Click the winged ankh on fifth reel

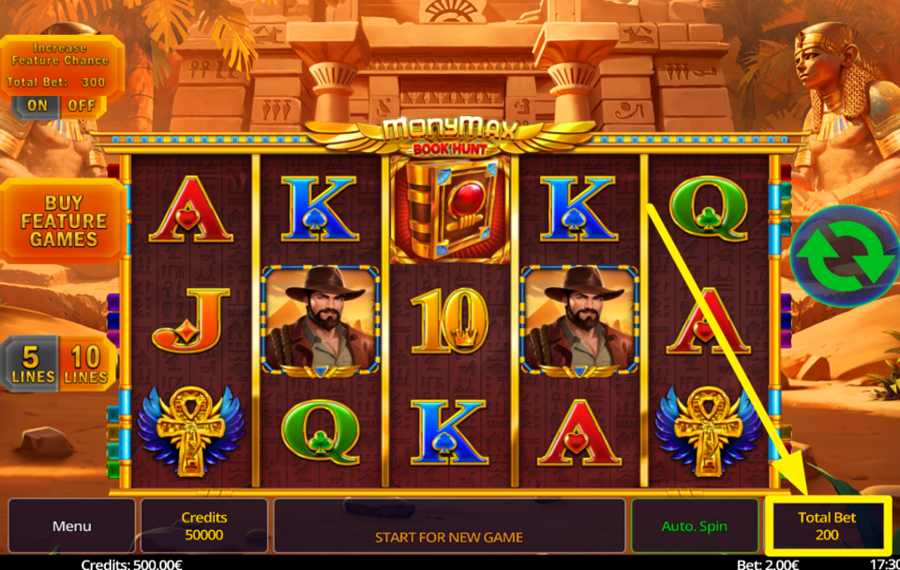point(708,431)
